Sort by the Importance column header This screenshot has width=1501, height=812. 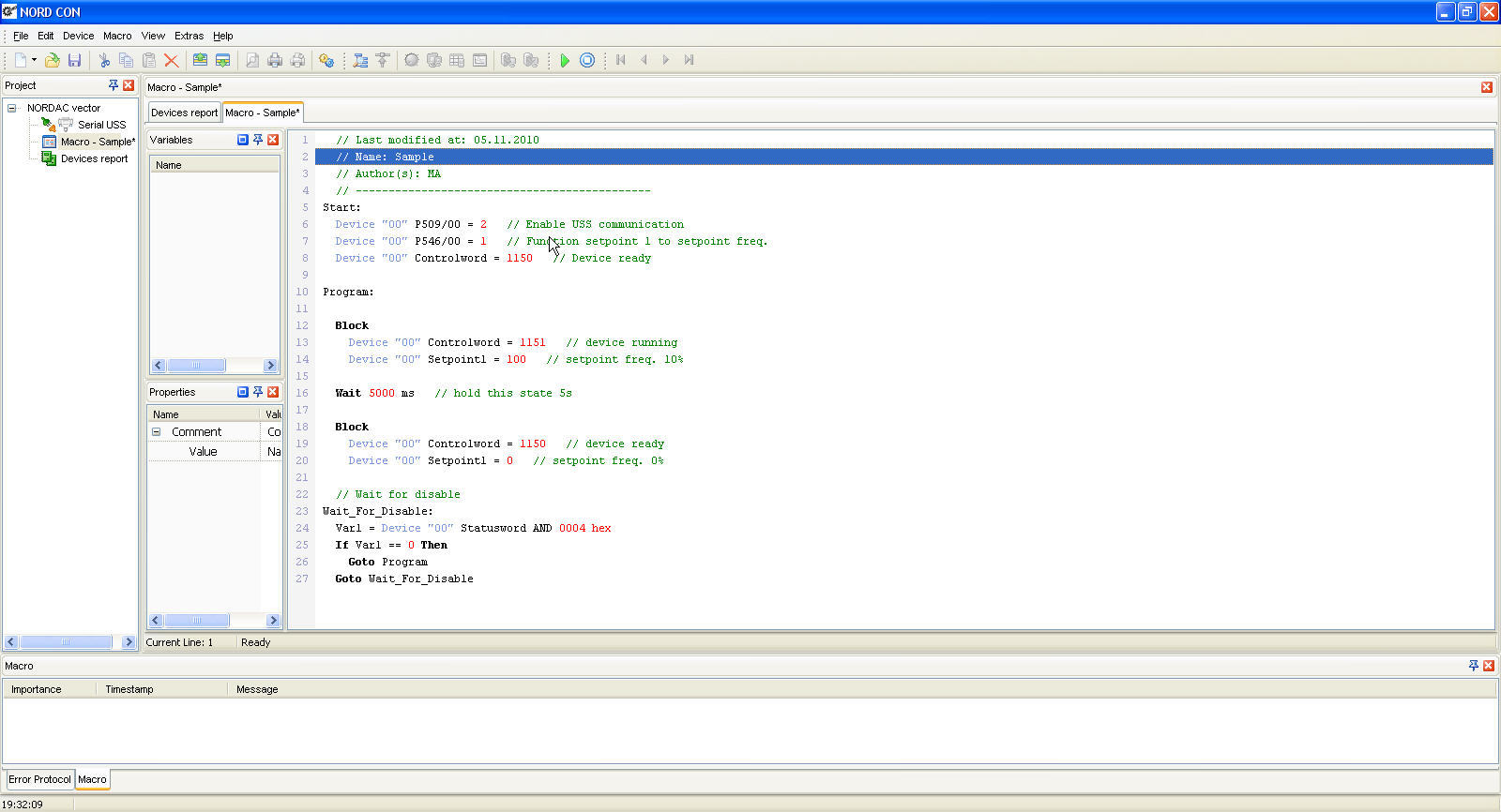pyautogui.click(x=50, y=689)
